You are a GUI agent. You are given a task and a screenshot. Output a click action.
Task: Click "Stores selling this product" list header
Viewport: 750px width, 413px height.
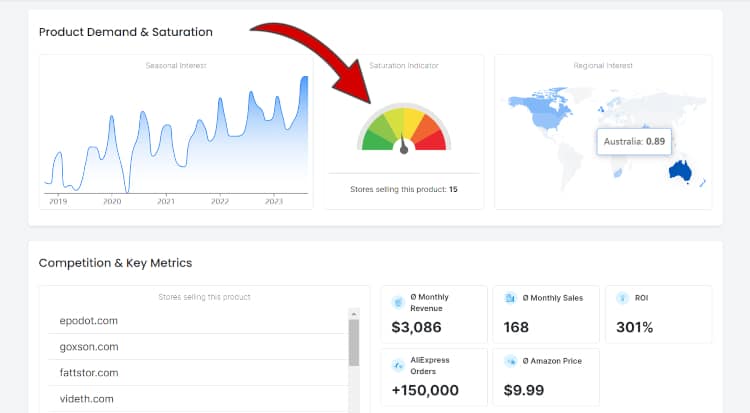point(204,297)
